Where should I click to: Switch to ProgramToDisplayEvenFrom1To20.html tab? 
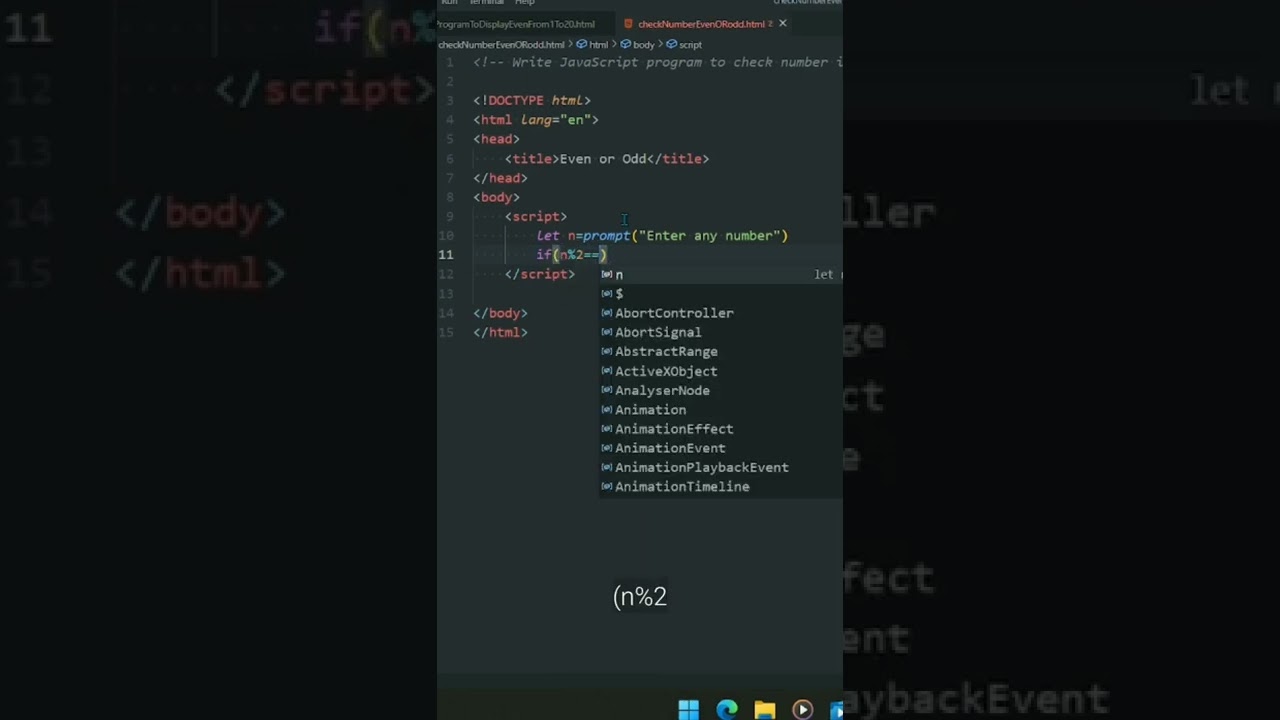[x=518, y=24]
